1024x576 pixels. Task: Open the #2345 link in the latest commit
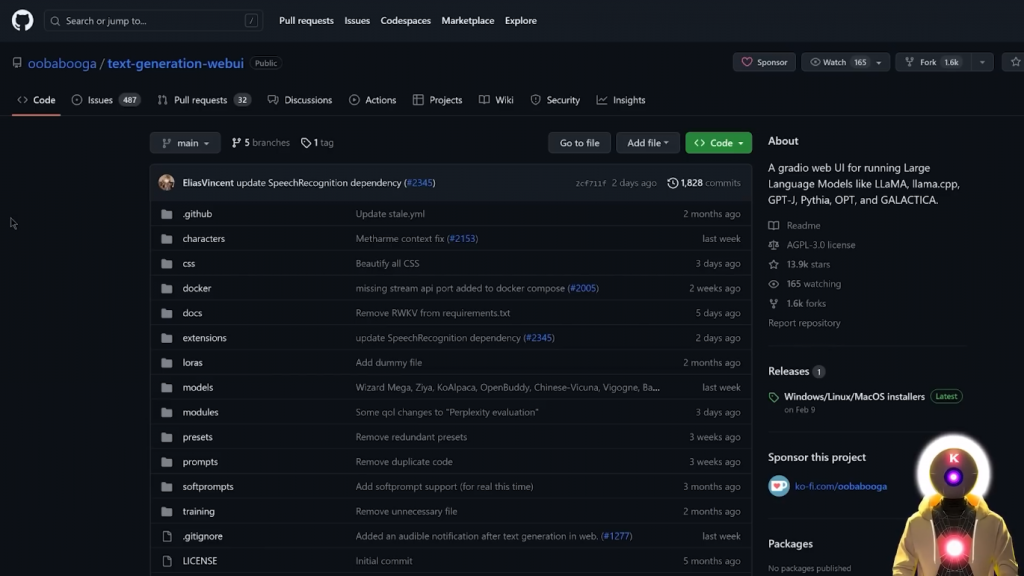(x=420, y=183)
